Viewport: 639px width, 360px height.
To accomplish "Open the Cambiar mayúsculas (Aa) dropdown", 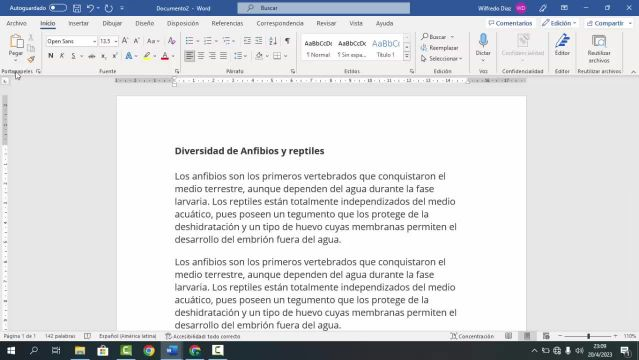I will 153,41.
